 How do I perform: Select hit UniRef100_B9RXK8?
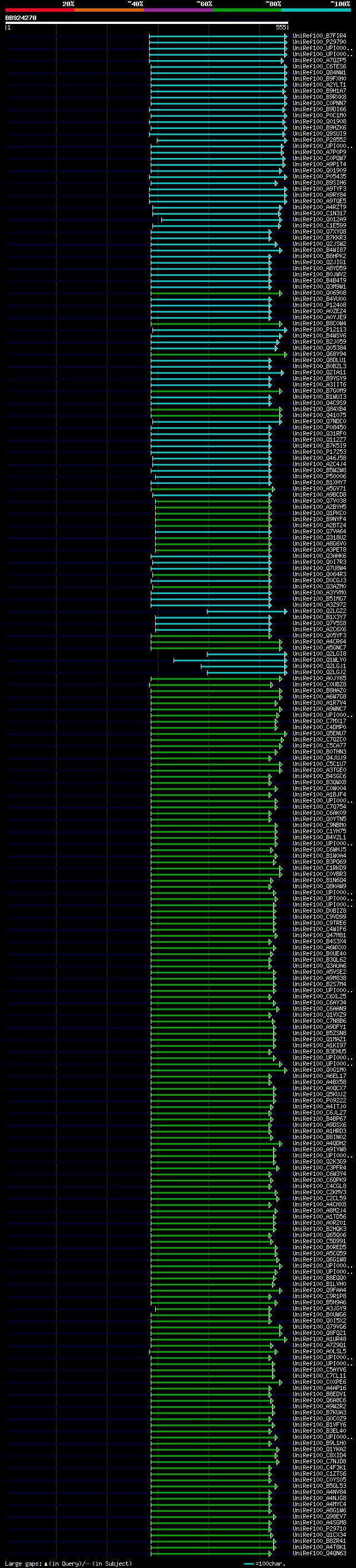319,97
